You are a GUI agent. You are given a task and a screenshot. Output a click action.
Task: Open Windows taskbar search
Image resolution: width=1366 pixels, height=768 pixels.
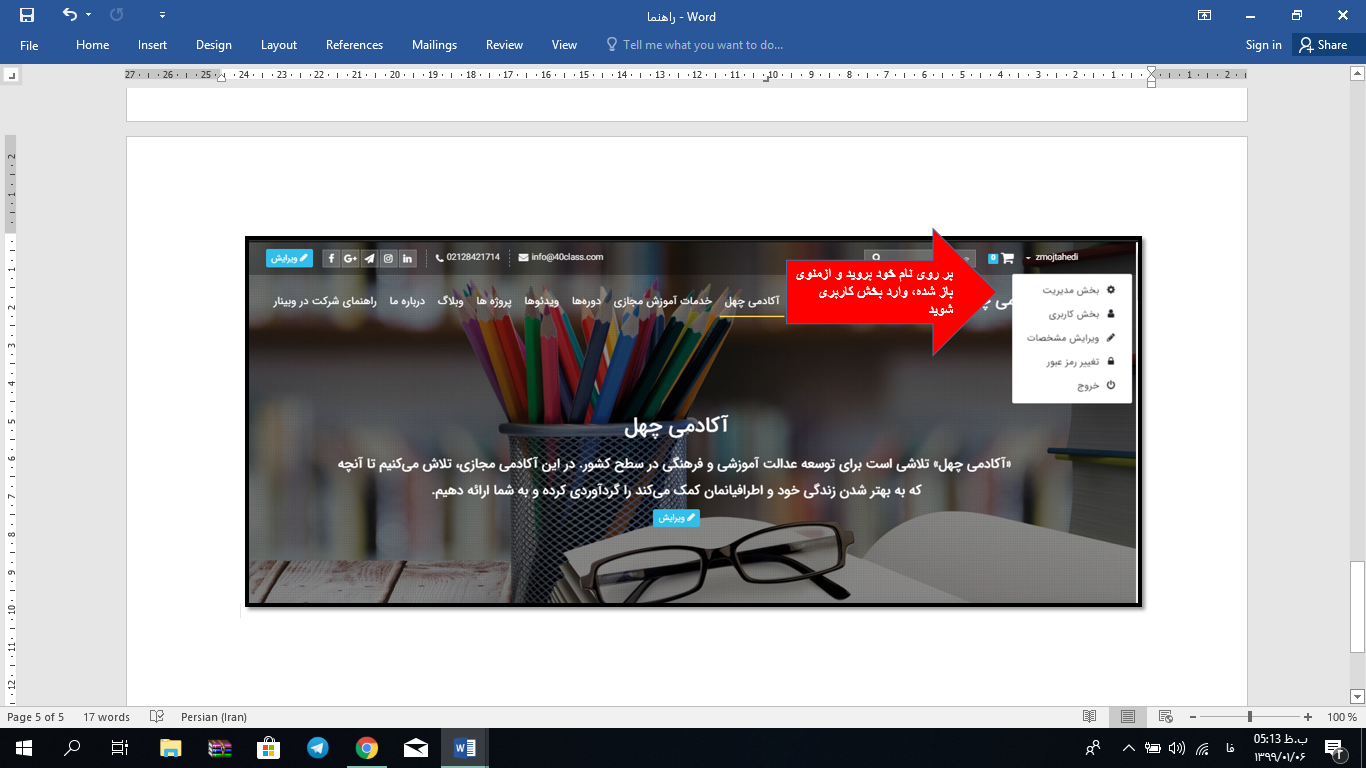click(x=72, y=748)
